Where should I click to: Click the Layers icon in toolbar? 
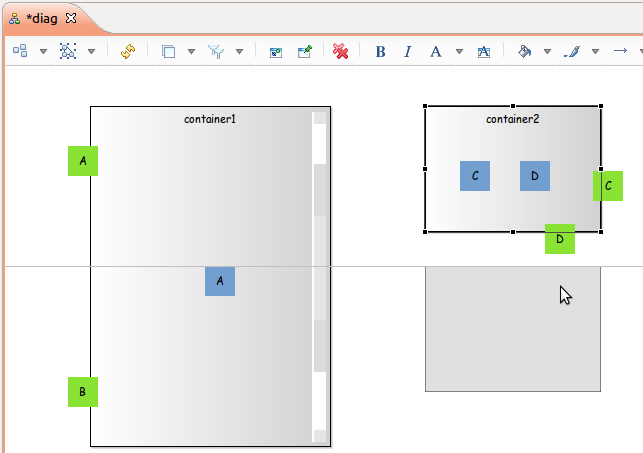168,51
